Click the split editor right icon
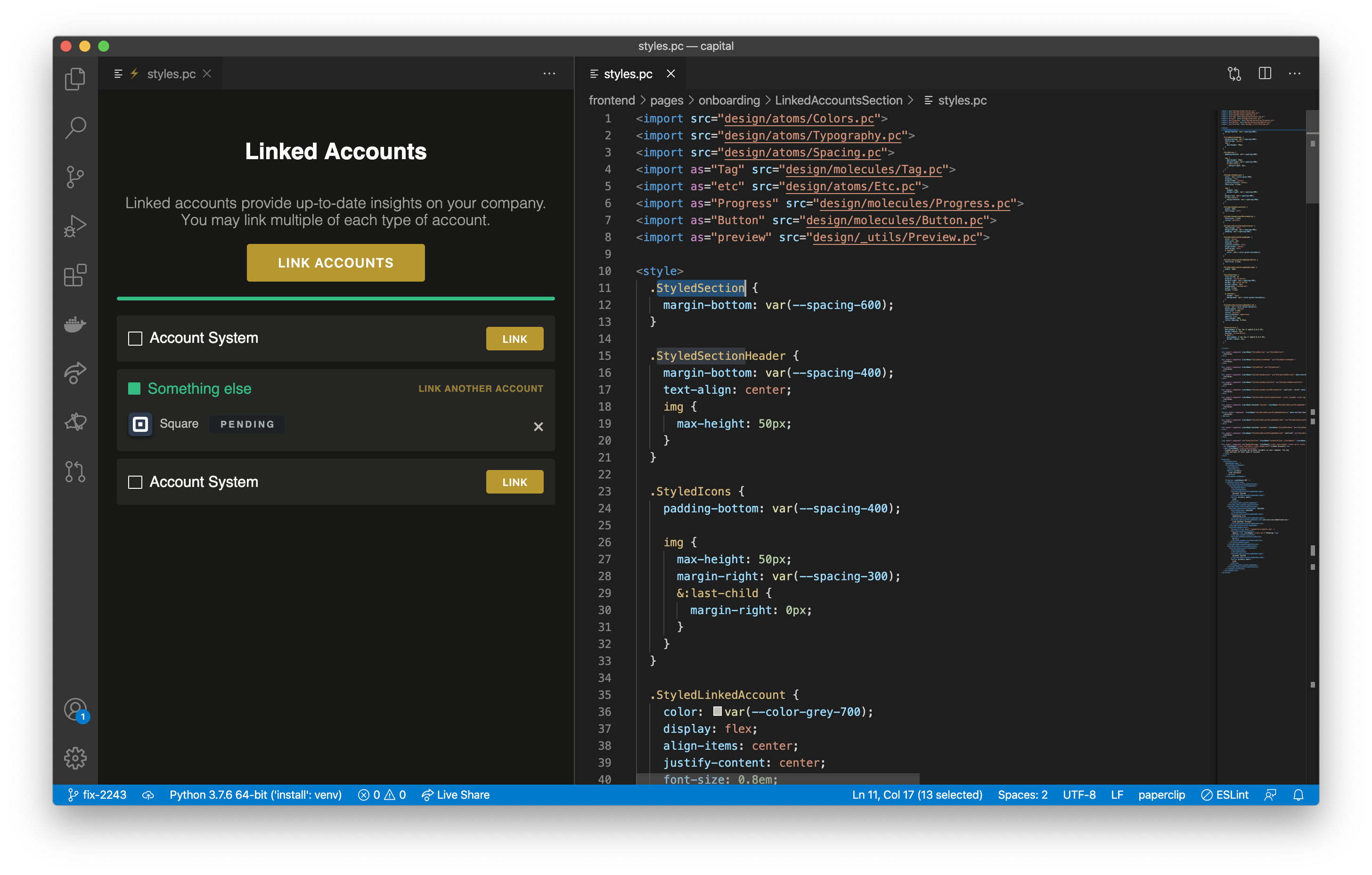 (x=1264, y=73)
